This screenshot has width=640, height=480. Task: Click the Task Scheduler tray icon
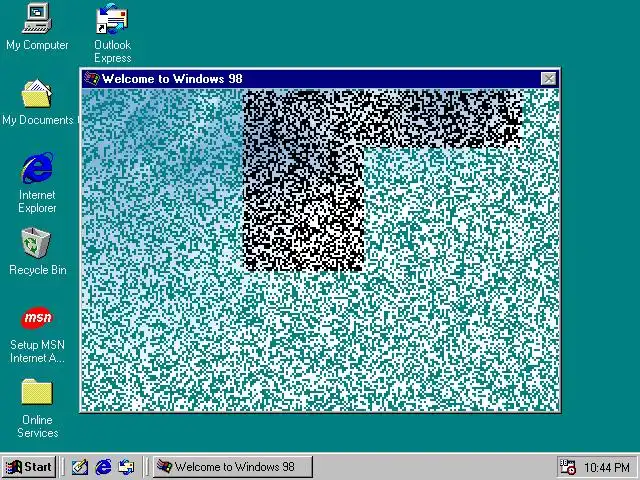pos(567,467)
